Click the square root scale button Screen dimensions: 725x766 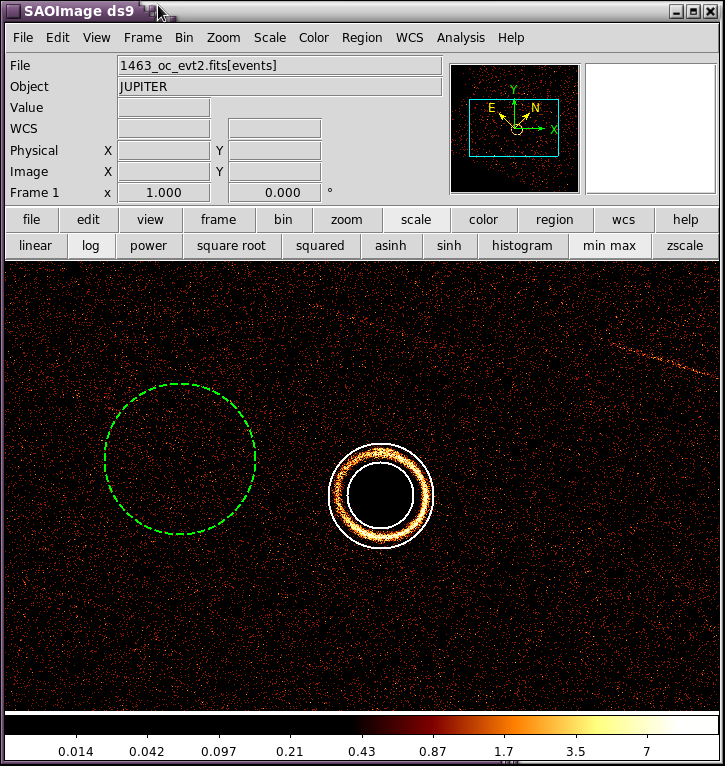(x=231, y=246)
